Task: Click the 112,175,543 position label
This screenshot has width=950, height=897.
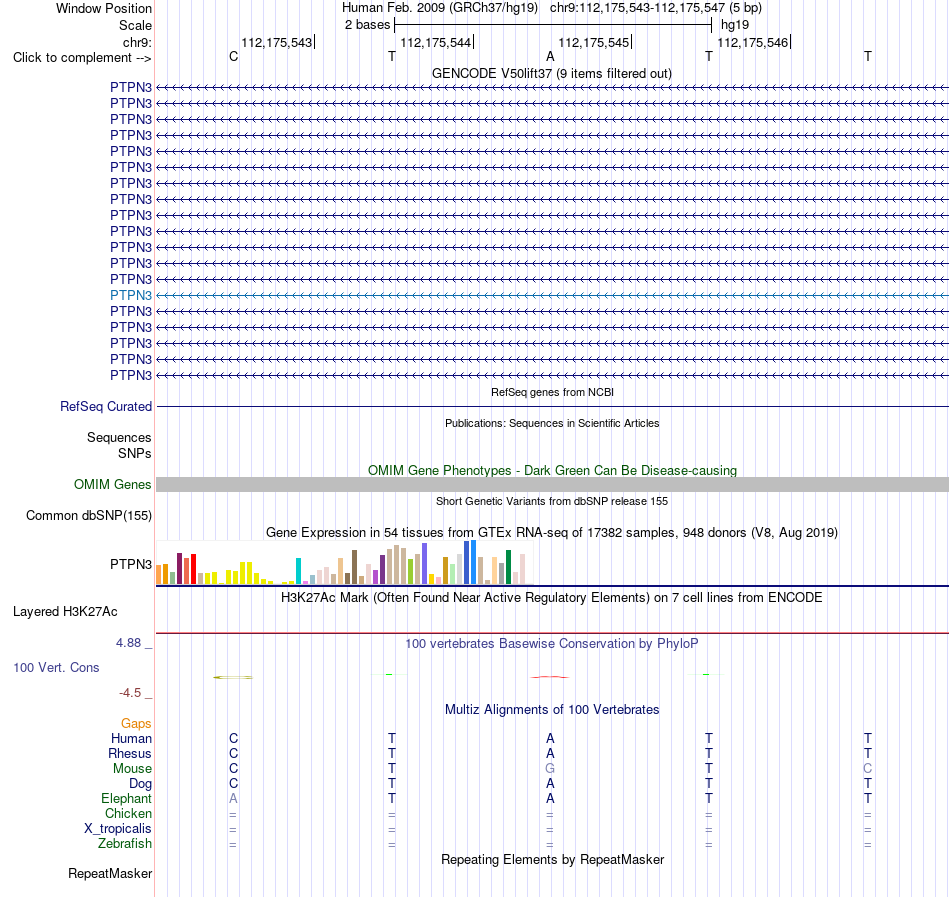Action: tap(276, 42)
